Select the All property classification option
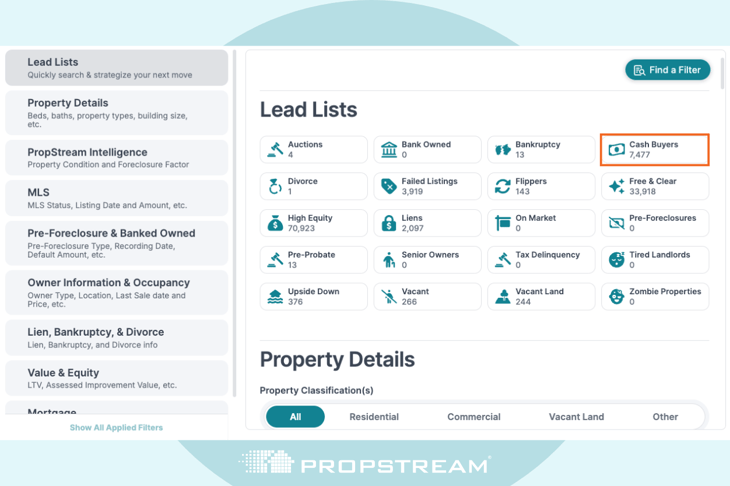The height and width of the screenshot is (486, 730). point(295,417)
